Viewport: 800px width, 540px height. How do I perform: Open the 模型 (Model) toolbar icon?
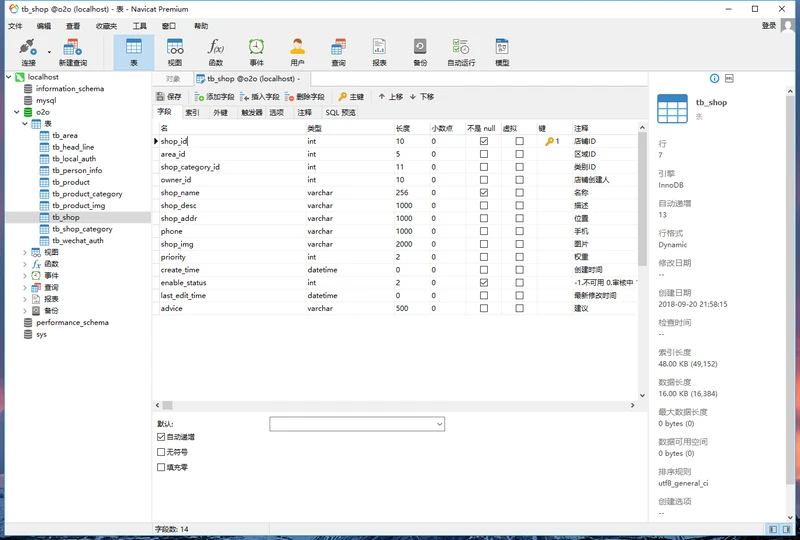(502, 51)
